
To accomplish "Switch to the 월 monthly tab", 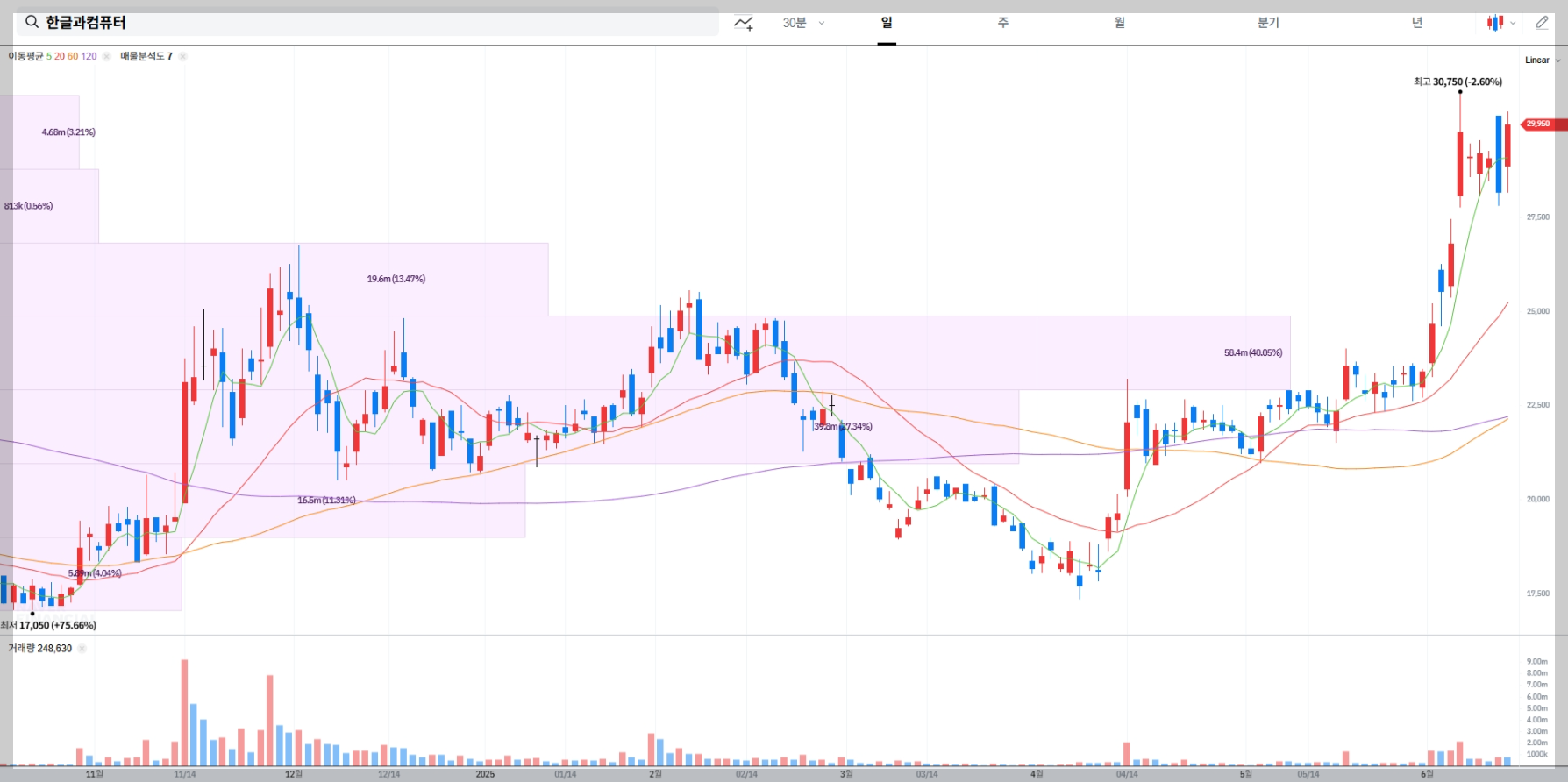I will (x=1120, y=23).
